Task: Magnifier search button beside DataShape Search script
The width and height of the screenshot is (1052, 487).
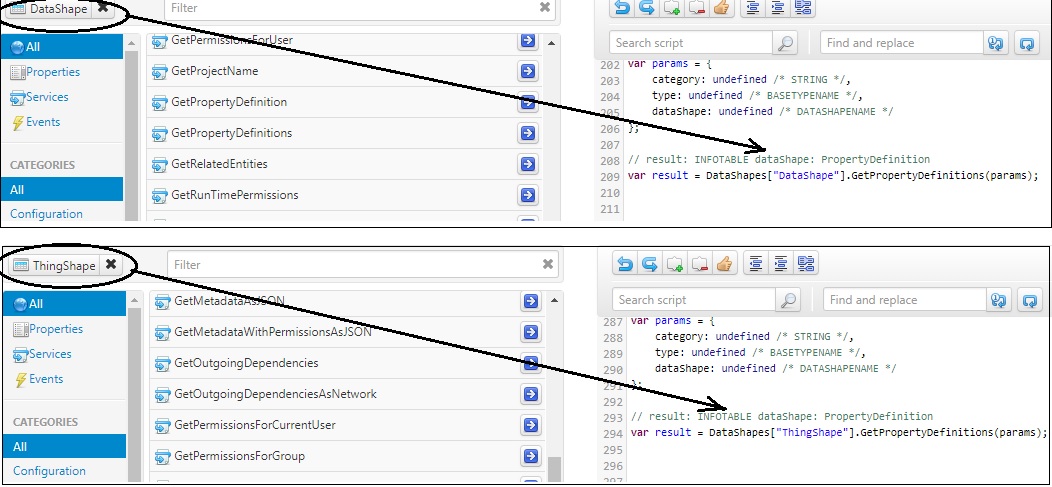Action: (x=784, y=42)
